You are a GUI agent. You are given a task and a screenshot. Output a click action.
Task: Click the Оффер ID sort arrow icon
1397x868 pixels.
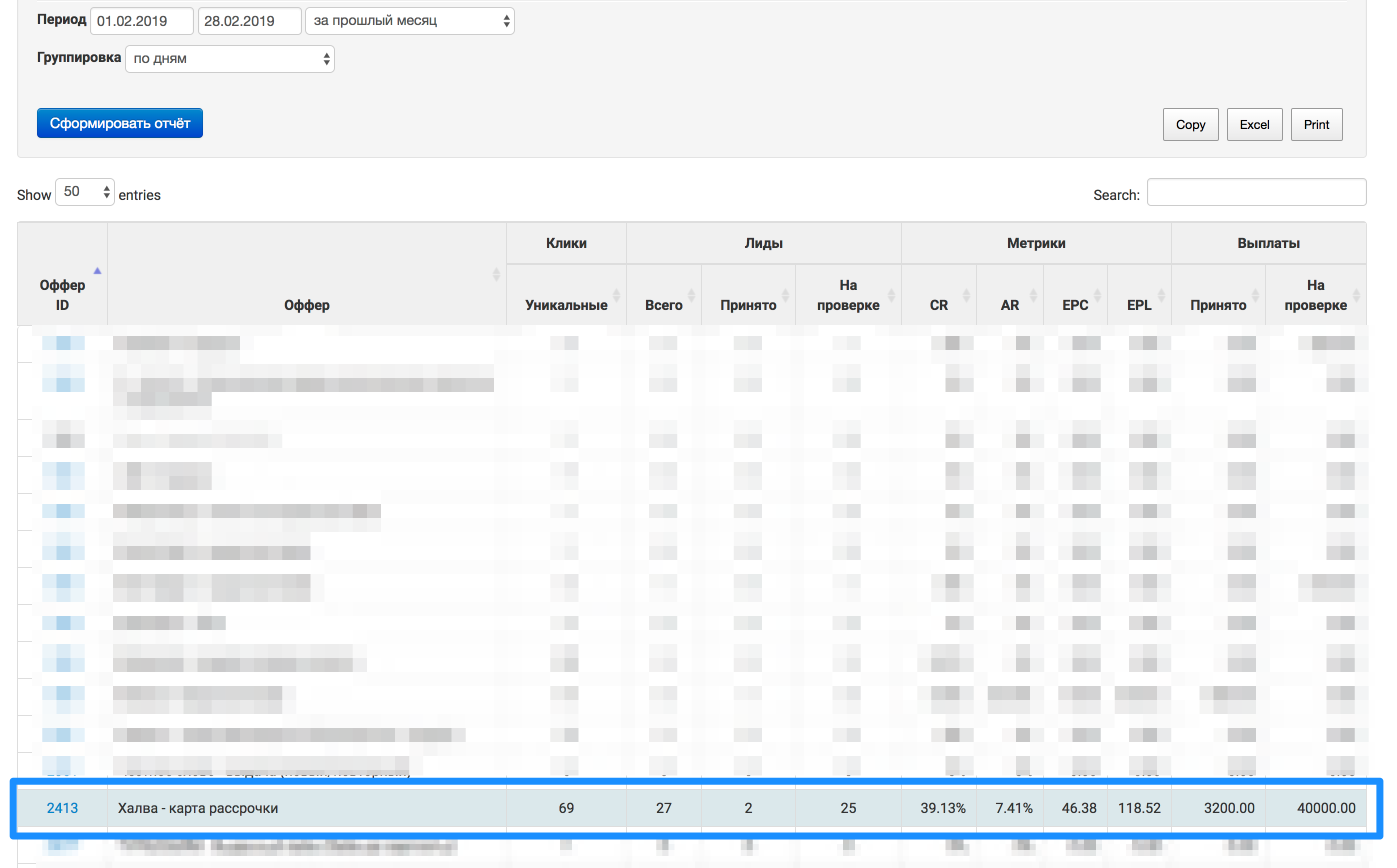pos(97,271)
